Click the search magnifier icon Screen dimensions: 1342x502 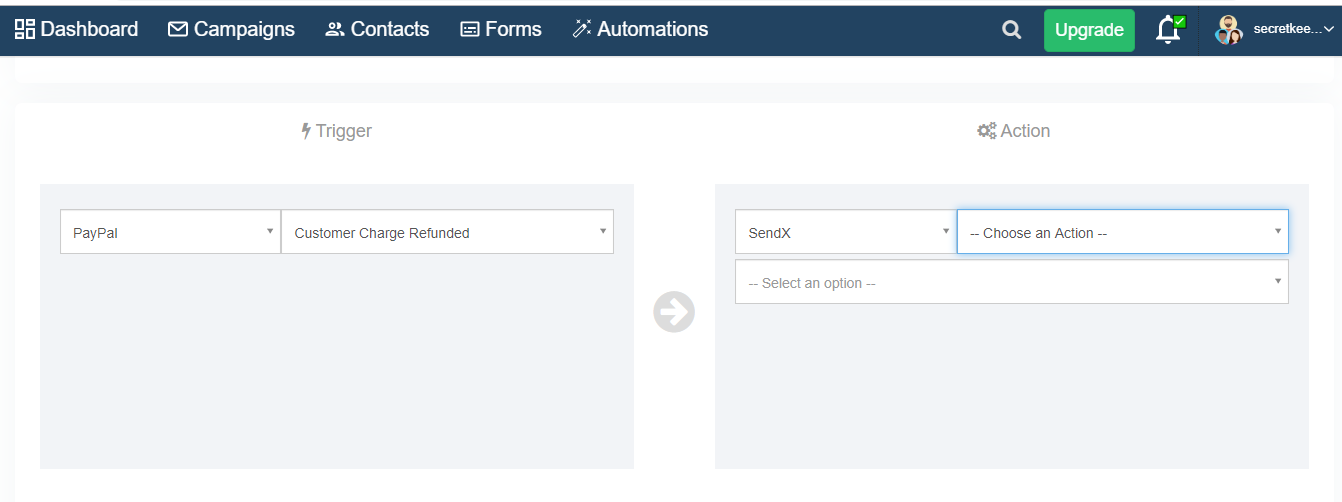[x=1012, y=30]
